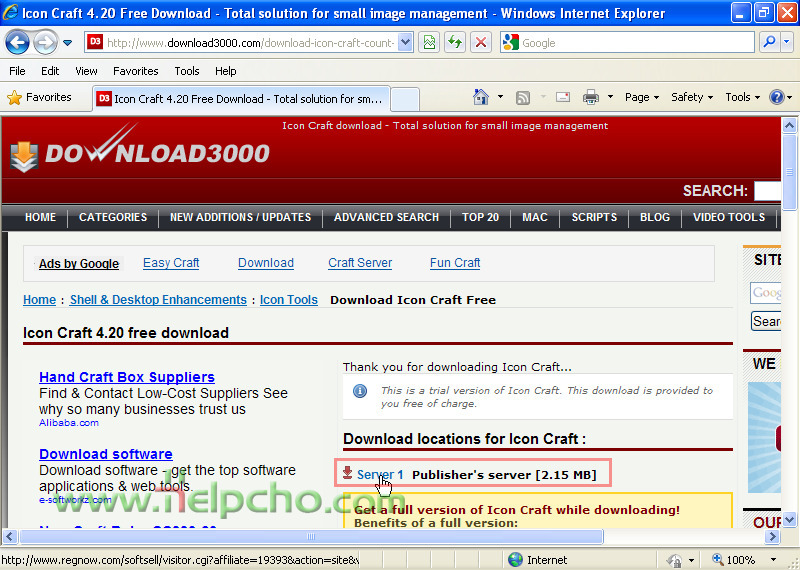Focus the site SEARCH text field
Viewport: 800px width, 570px height.
pyautogui.click(x=767, y=191)
